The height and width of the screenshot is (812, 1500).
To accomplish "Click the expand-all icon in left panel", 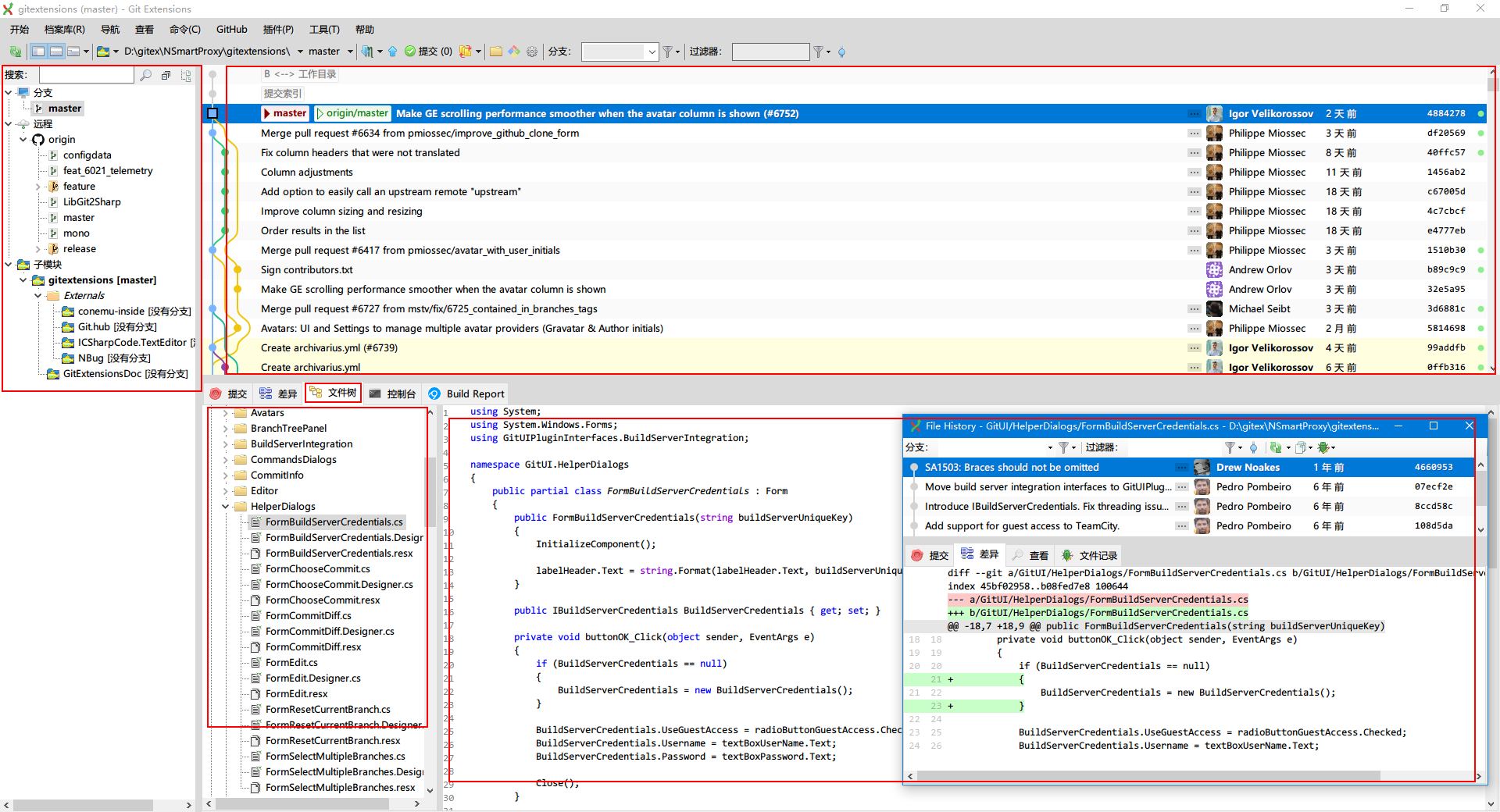I will pos(186,76).
